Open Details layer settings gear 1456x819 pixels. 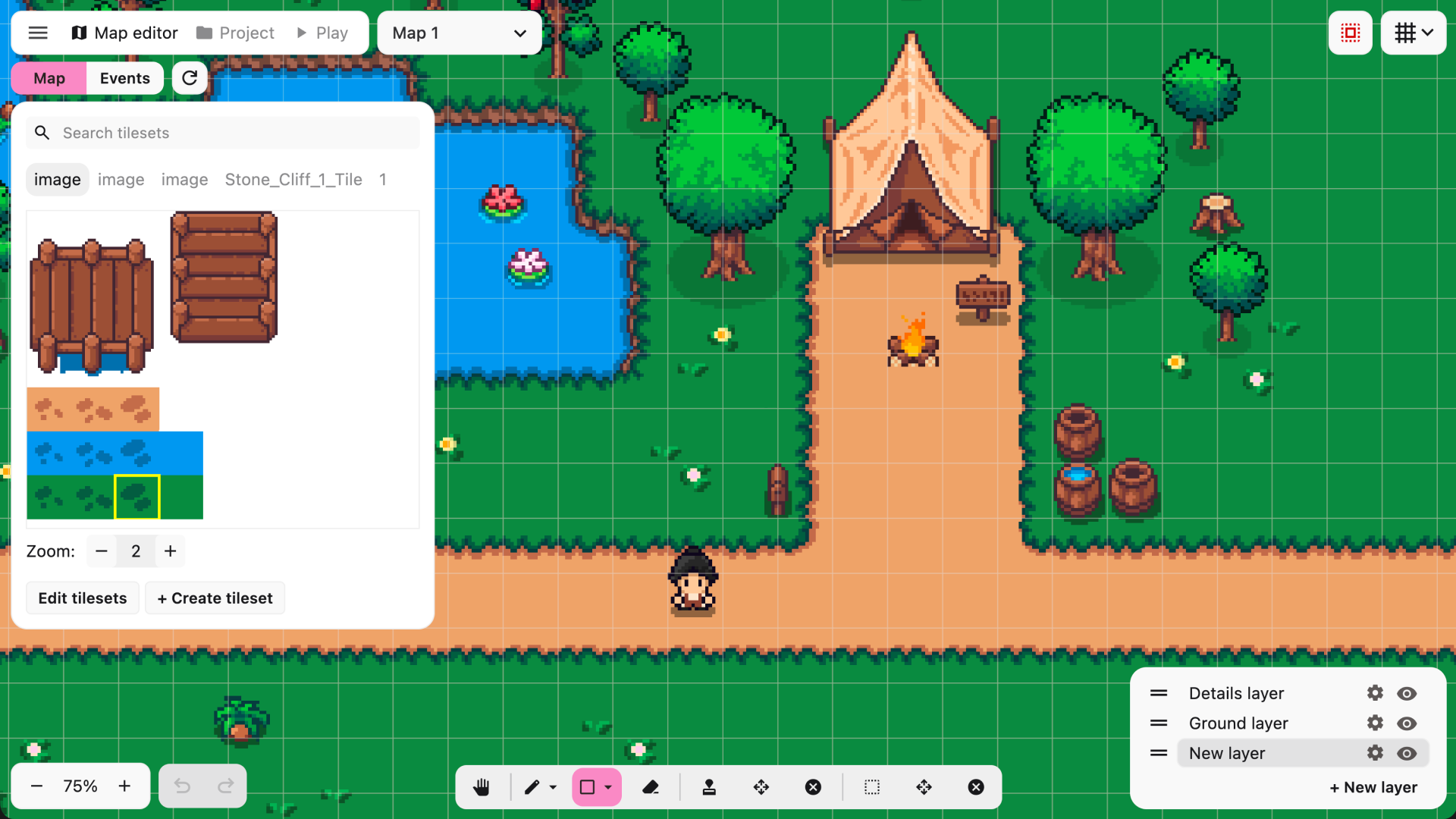point(1375,693)
